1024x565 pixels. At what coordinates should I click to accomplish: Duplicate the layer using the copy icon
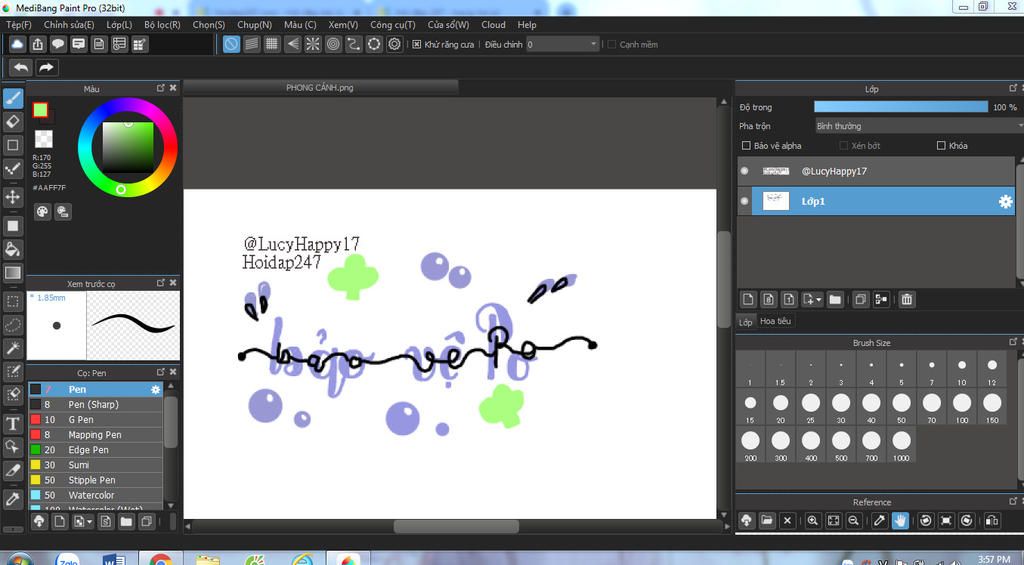point(860,299)
